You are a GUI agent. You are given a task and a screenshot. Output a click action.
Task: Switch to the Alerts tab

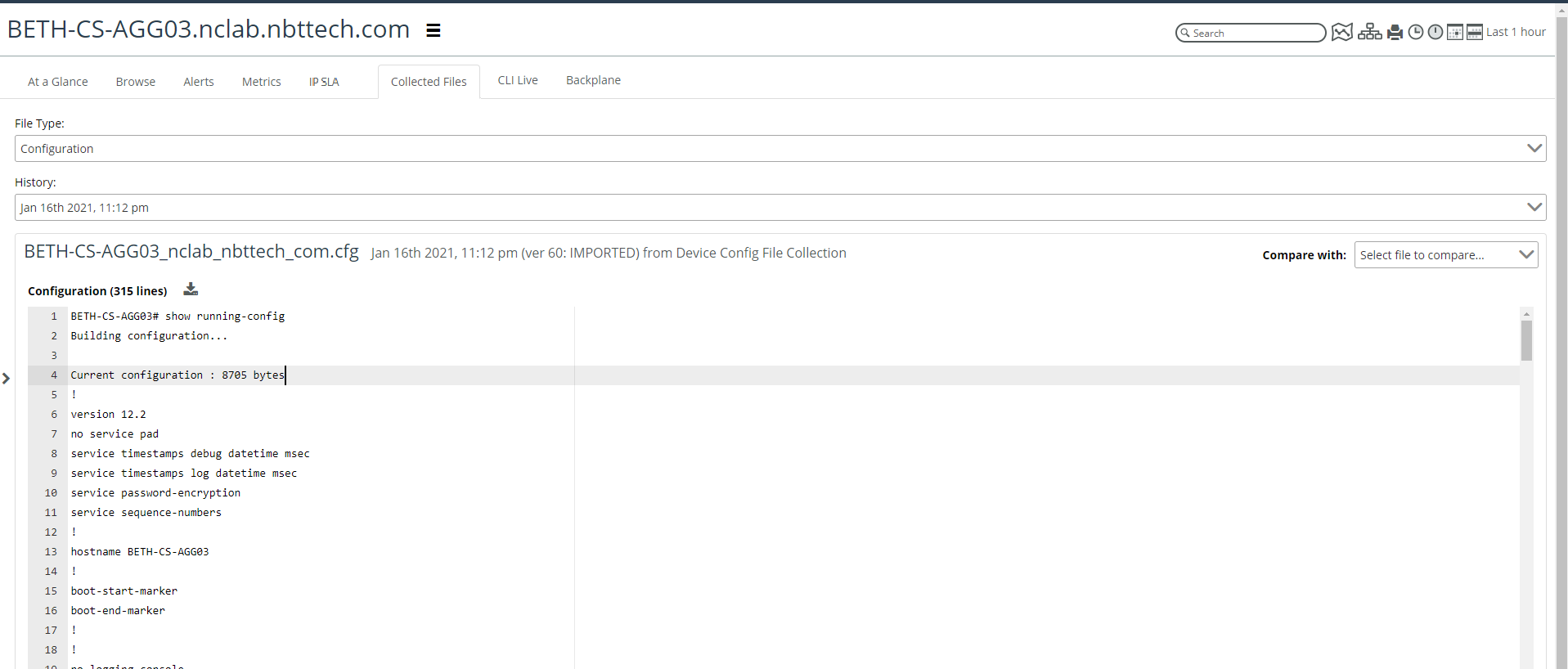click(199, 82)
